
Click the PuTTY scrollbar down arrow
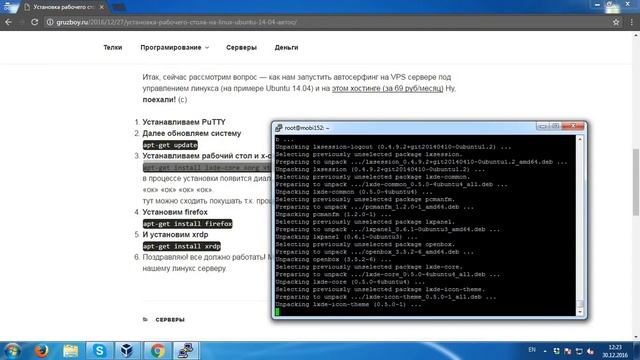pos(580,312)
